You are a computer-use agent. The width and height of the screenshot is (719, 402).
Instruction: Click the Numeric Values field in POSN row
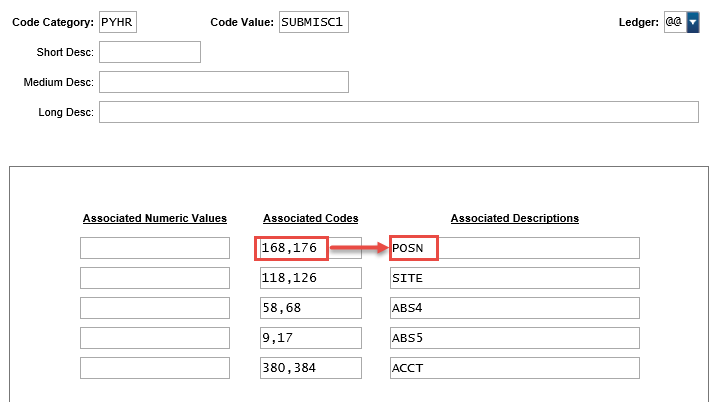click(x=155, y=248)
